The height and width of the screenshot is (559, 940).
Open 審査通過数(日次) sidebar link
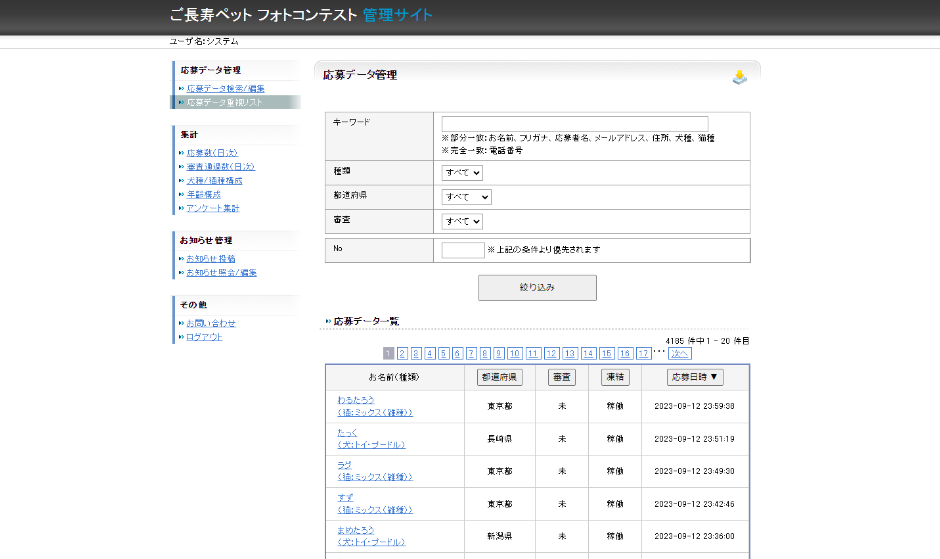pyautogui.click(x=221, y=167)
